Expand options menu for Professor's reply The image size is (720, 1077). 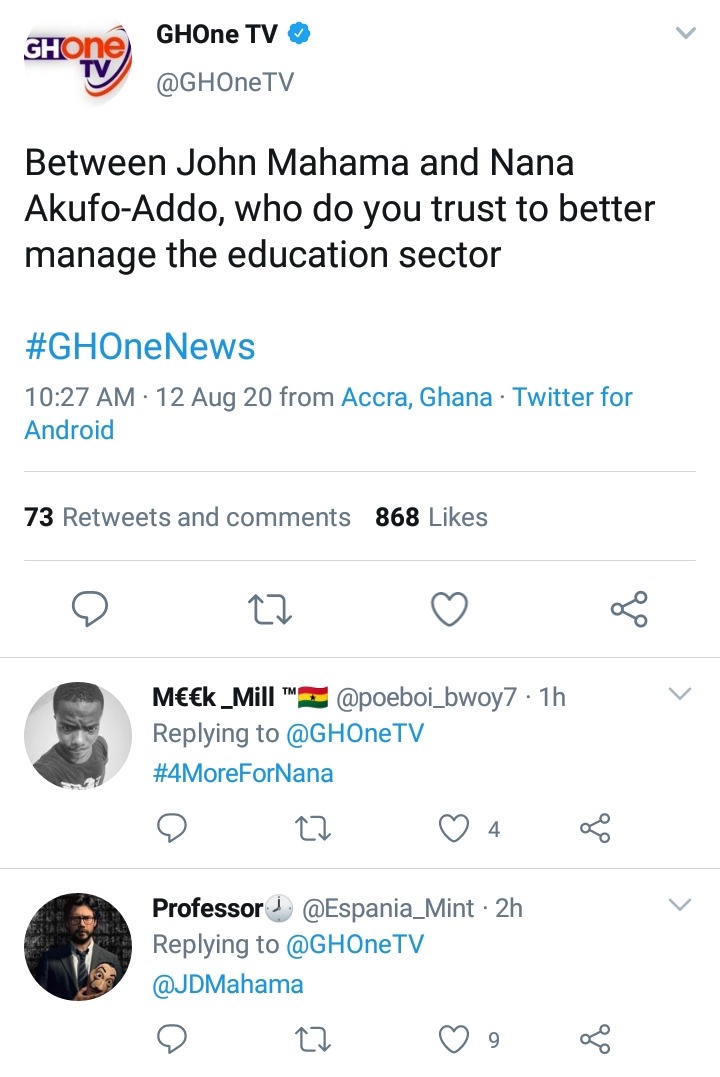pos(680,905)
